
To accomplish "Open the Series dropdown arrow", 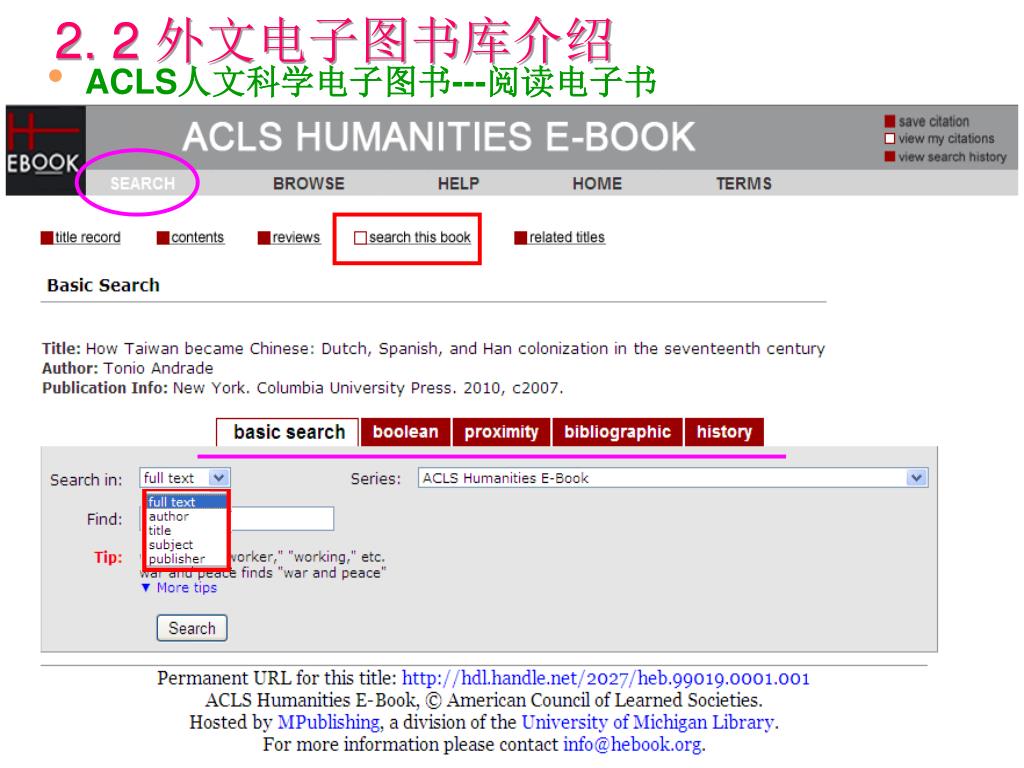I will [x=916, y=478].
